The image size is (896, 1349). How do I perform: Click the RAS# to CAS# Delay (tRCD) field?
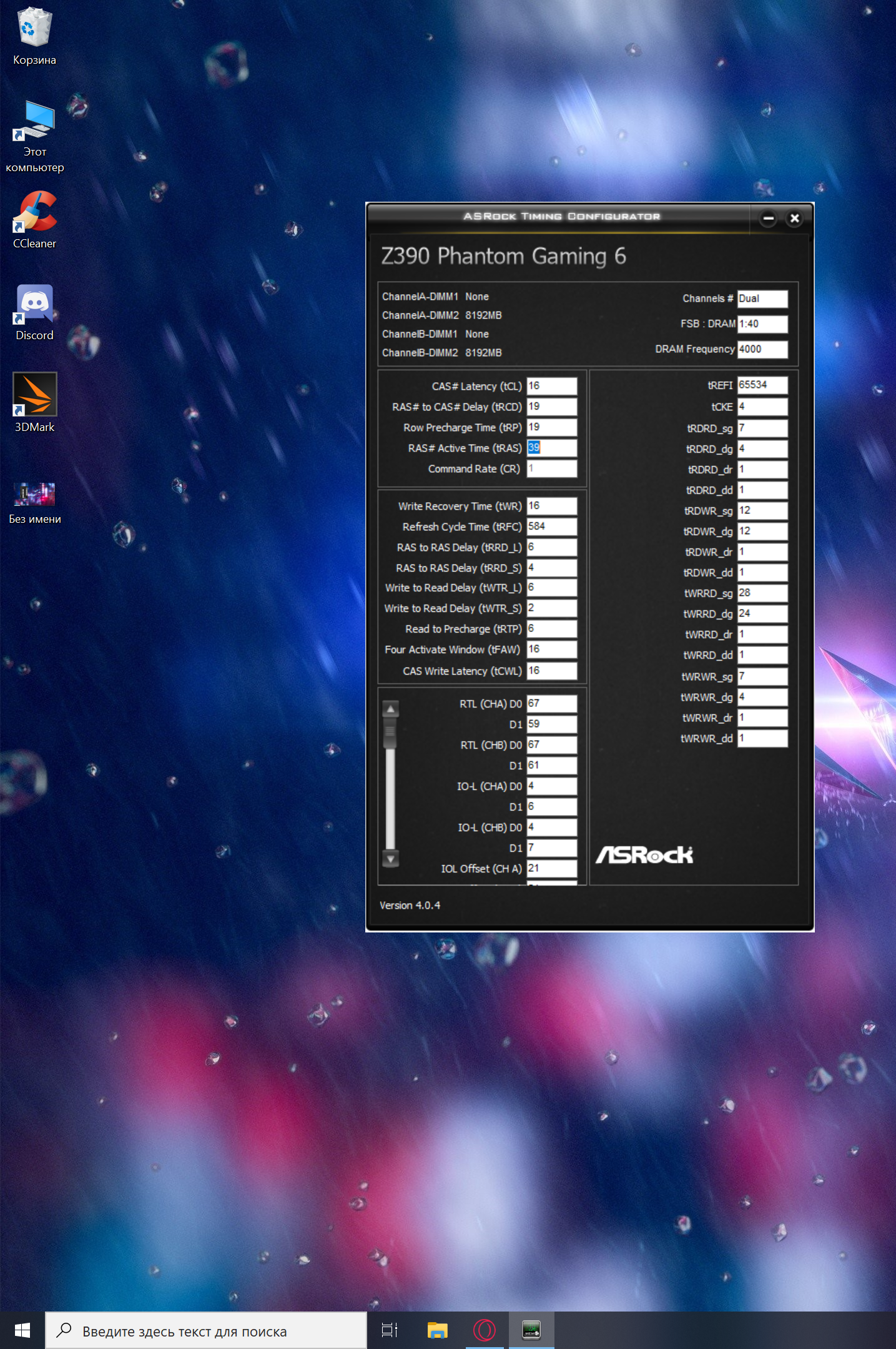coord(551,407)
